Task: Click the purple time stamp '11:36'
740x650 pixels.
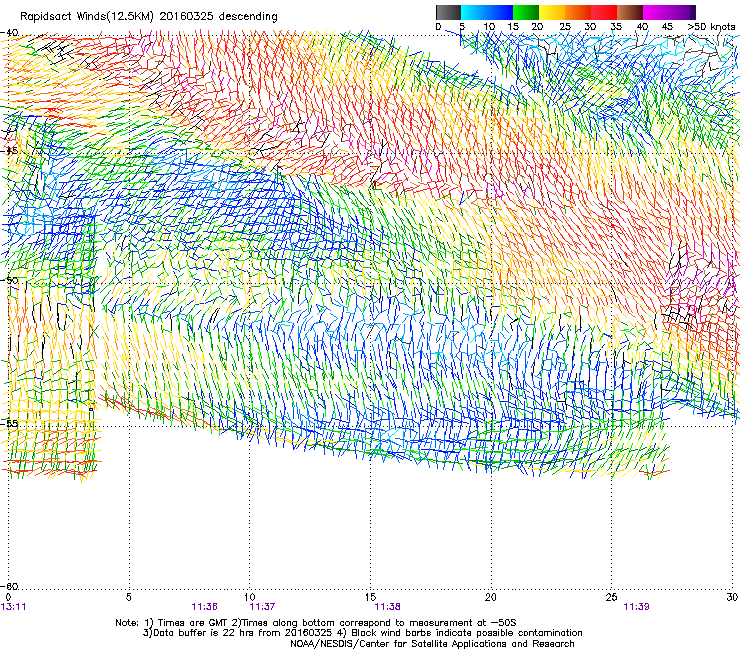Action: click(204, 607)
